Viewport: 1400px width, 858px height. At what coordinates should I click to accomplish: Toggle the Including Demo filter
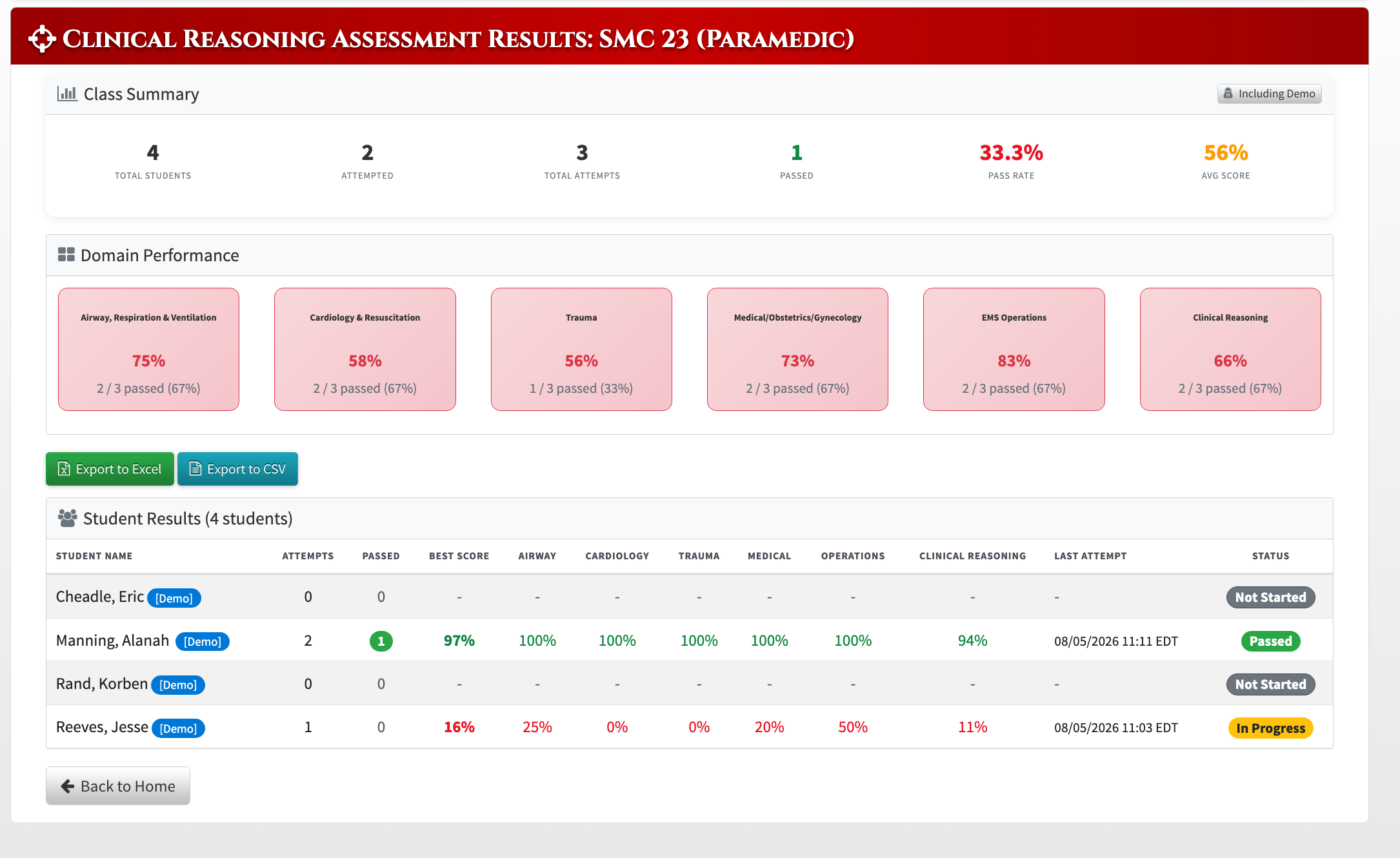(1269, 94)
